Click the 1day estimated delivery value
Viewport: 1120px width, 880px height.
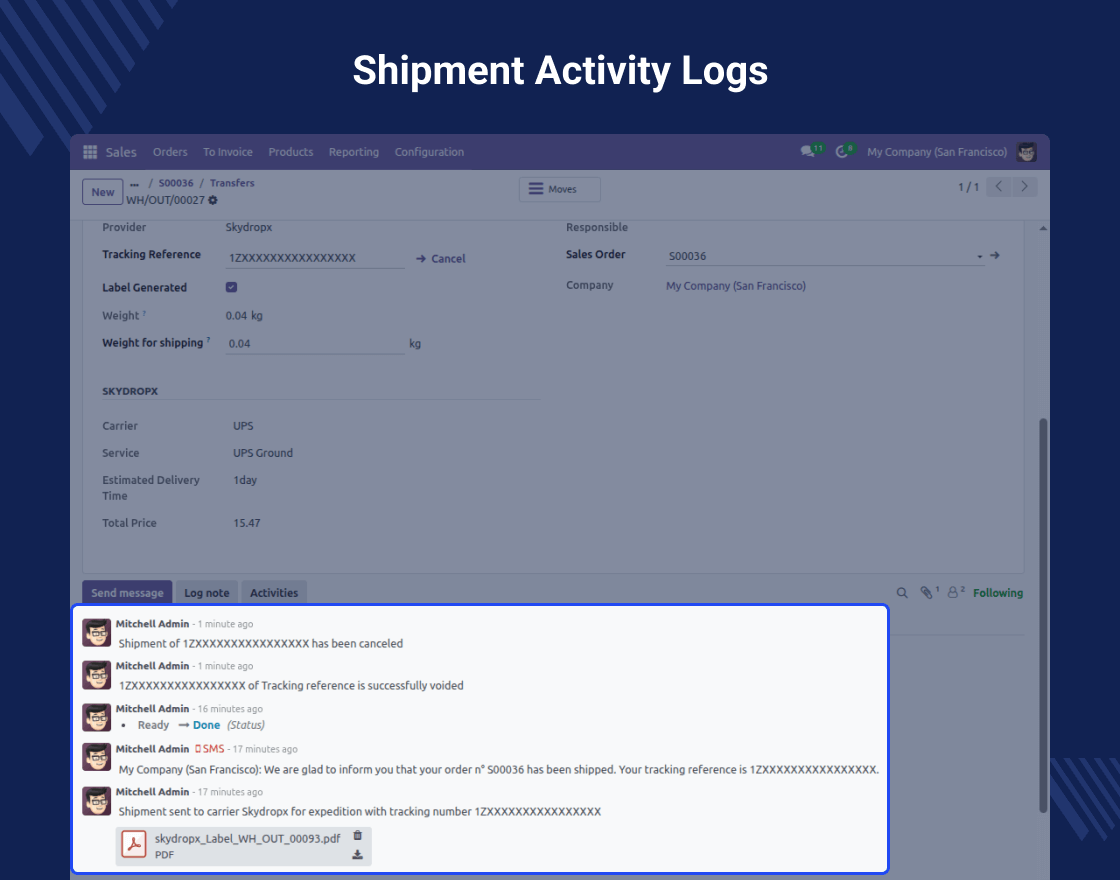coord(245,480)
